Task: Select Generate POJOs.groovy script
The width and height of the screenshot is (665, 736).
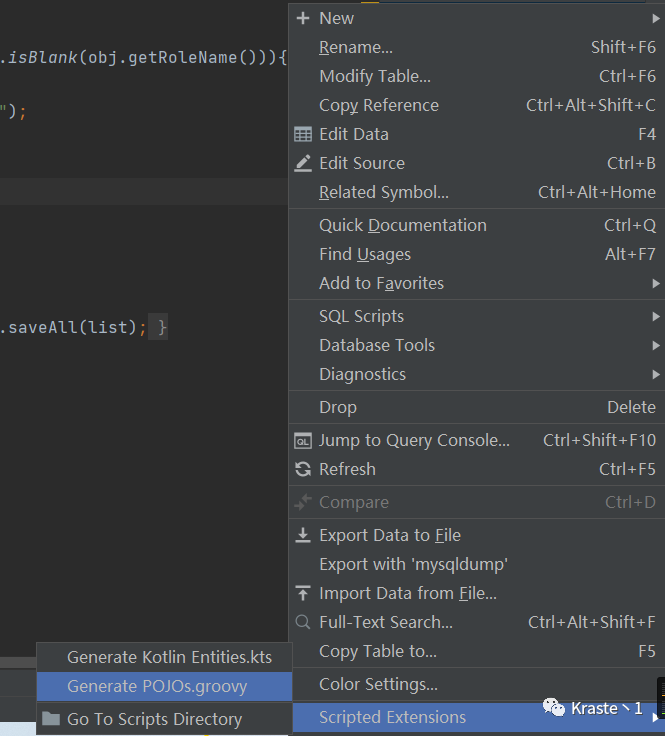Action: (x=157, y=686)
